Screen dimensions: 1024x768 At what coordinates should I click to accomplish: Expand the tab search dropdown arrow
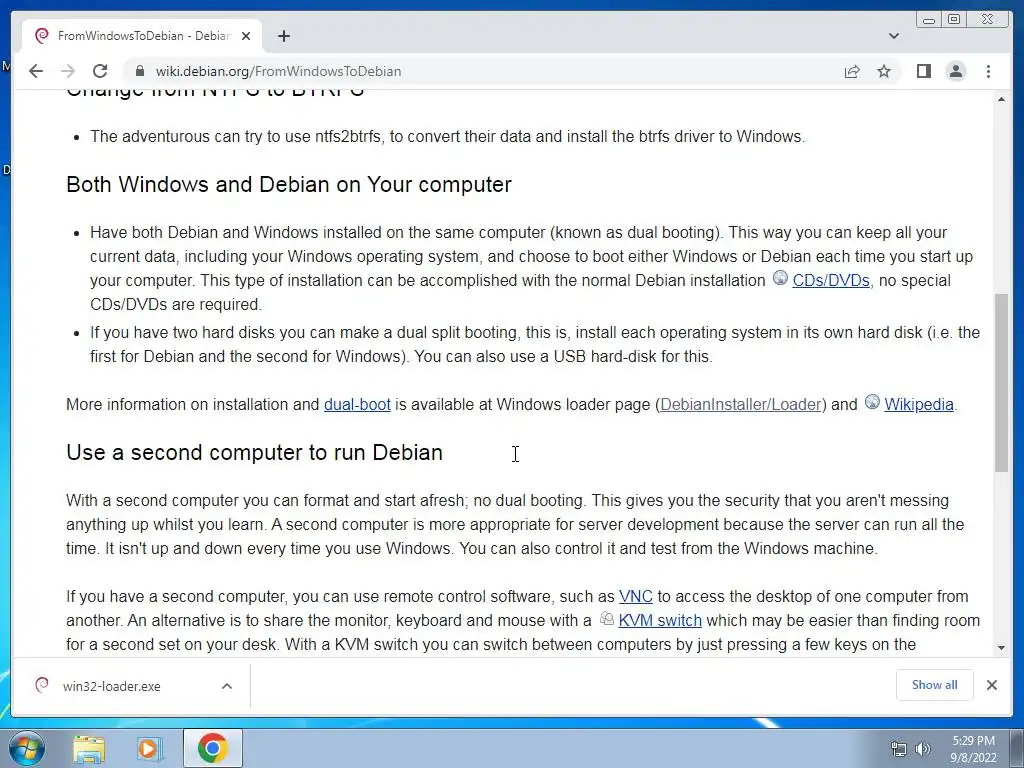point(894,36)
